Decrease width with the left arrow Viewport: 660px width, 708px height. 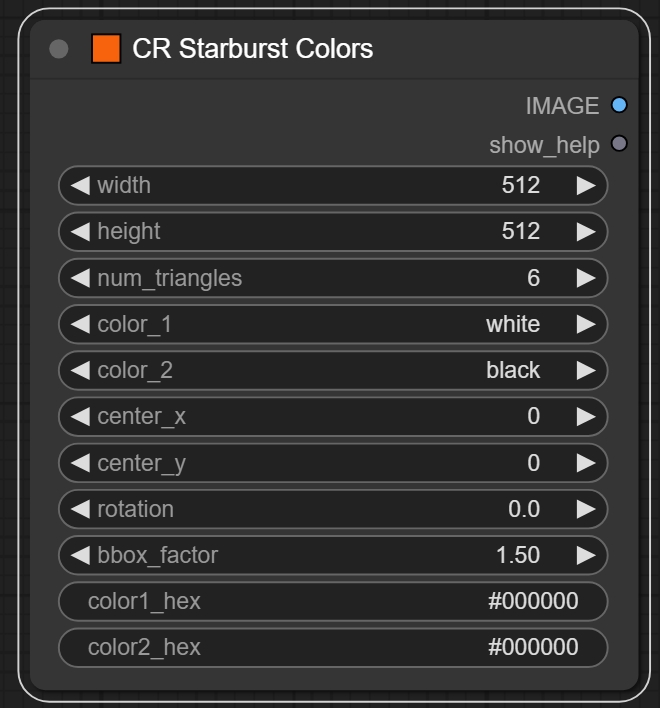point(80,185)
